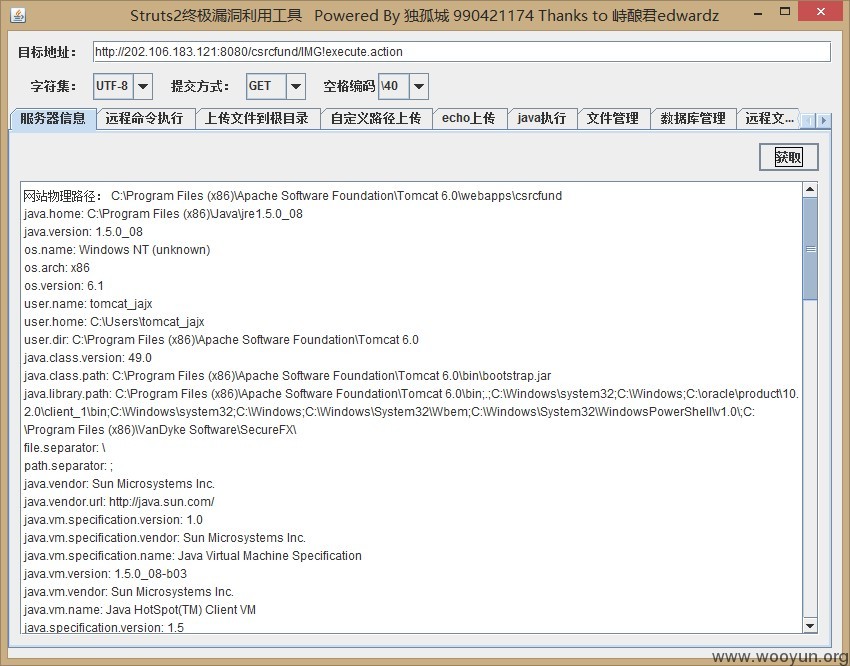Go to the 数据库管理 tab
The height and width of the screenshot is (666, 850).
[x=693, y=119]
